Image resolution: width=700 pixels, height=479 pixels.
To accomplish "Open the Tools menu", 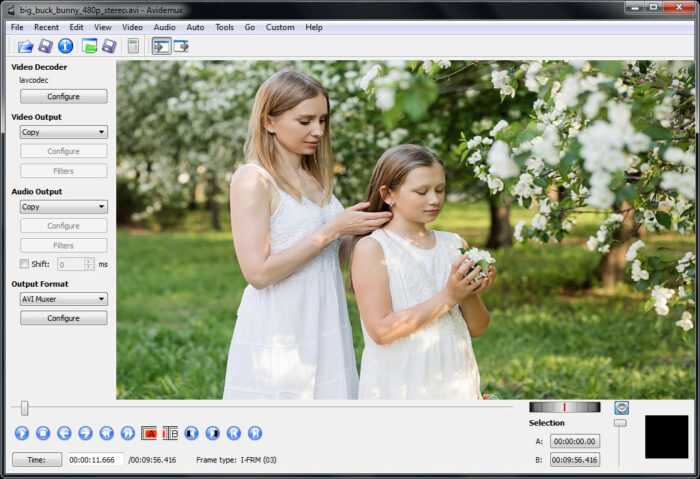I will pyautogui.click(x=224, y=27).
